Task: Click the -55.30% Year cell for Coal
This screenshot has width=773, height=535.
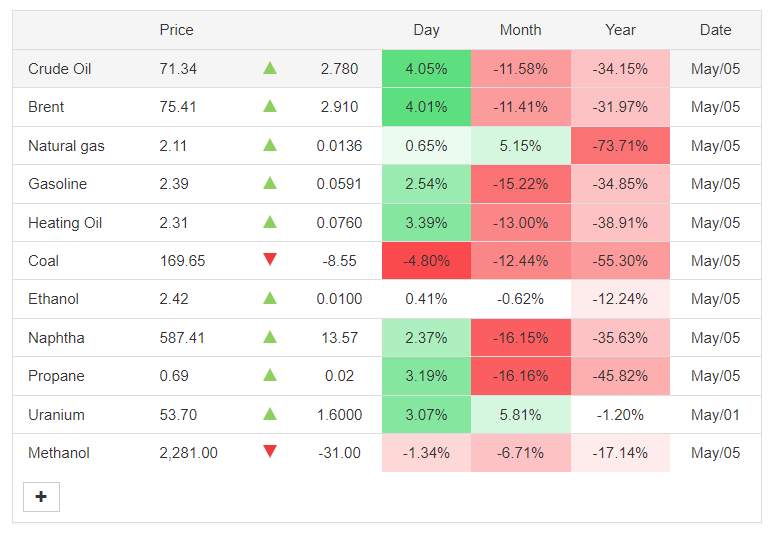Action: point(620,261)
